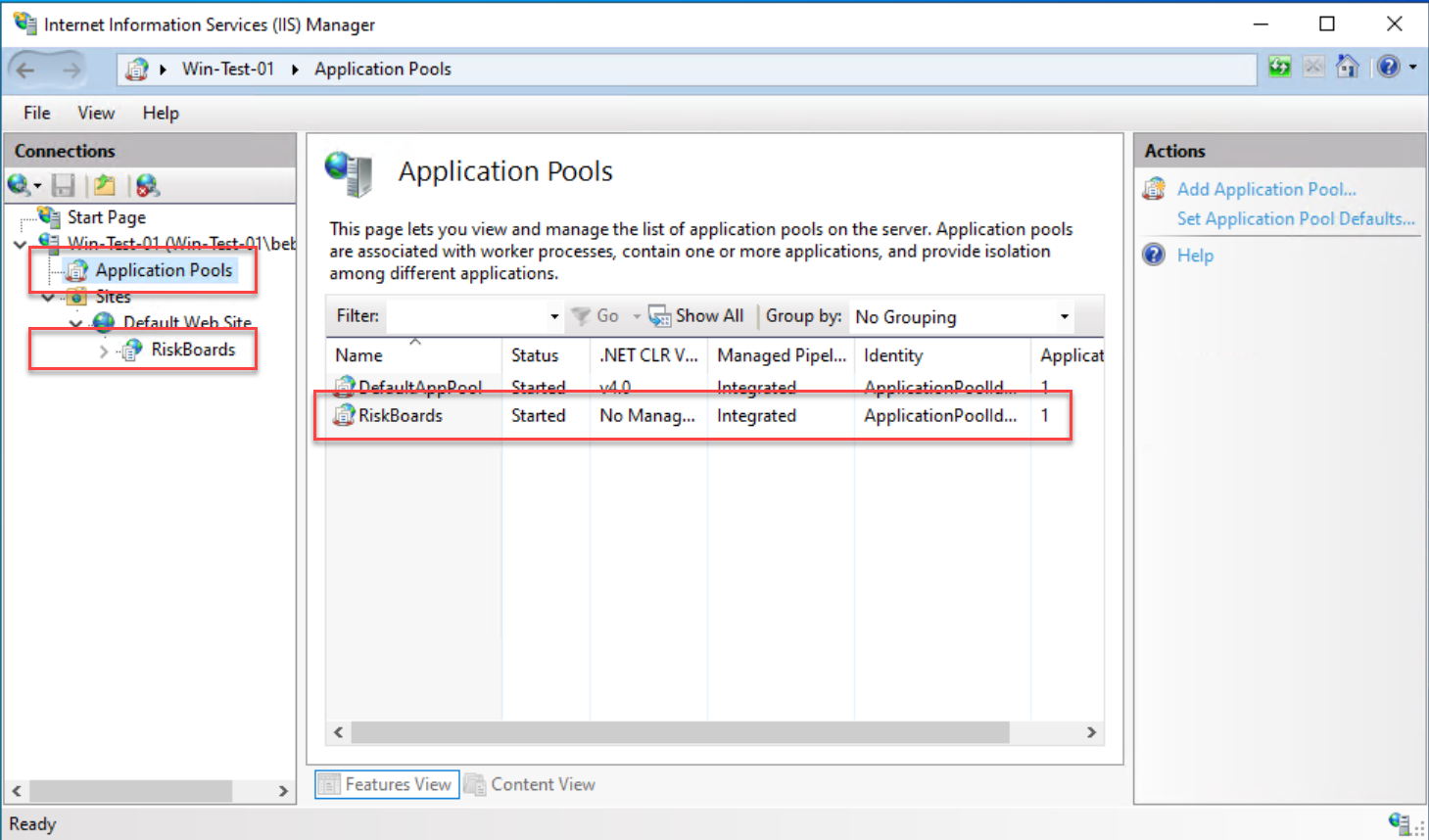Click Add Application Pool icon in Actions

1155,189
